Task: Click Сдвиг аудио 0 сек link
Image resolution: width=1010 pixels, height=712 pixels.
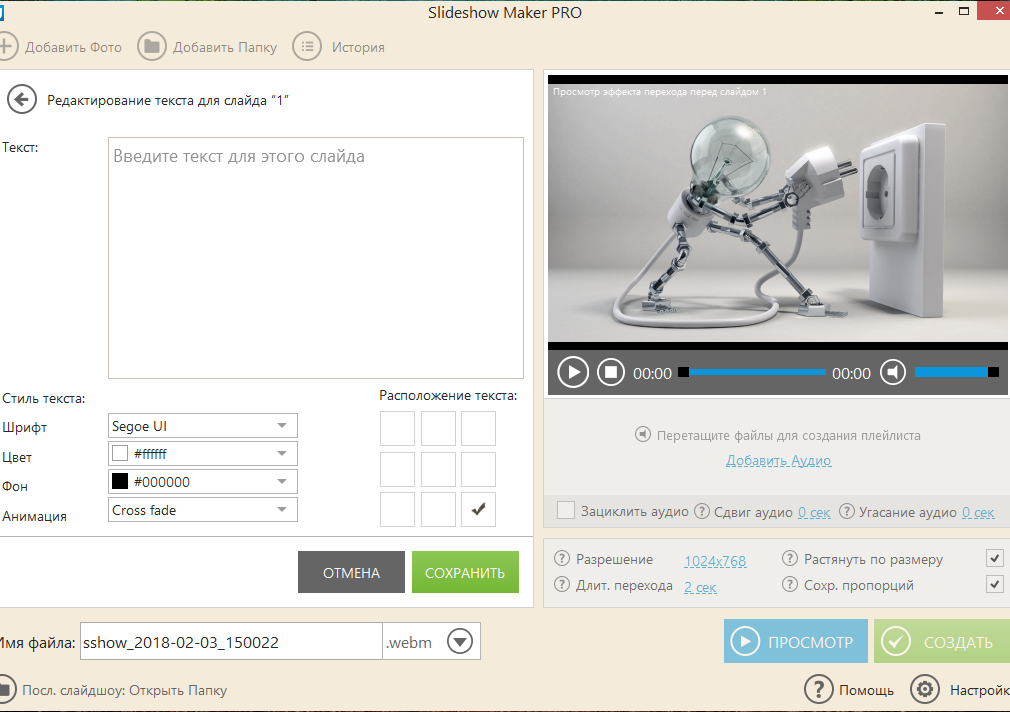Action: (x=814, y=512)
